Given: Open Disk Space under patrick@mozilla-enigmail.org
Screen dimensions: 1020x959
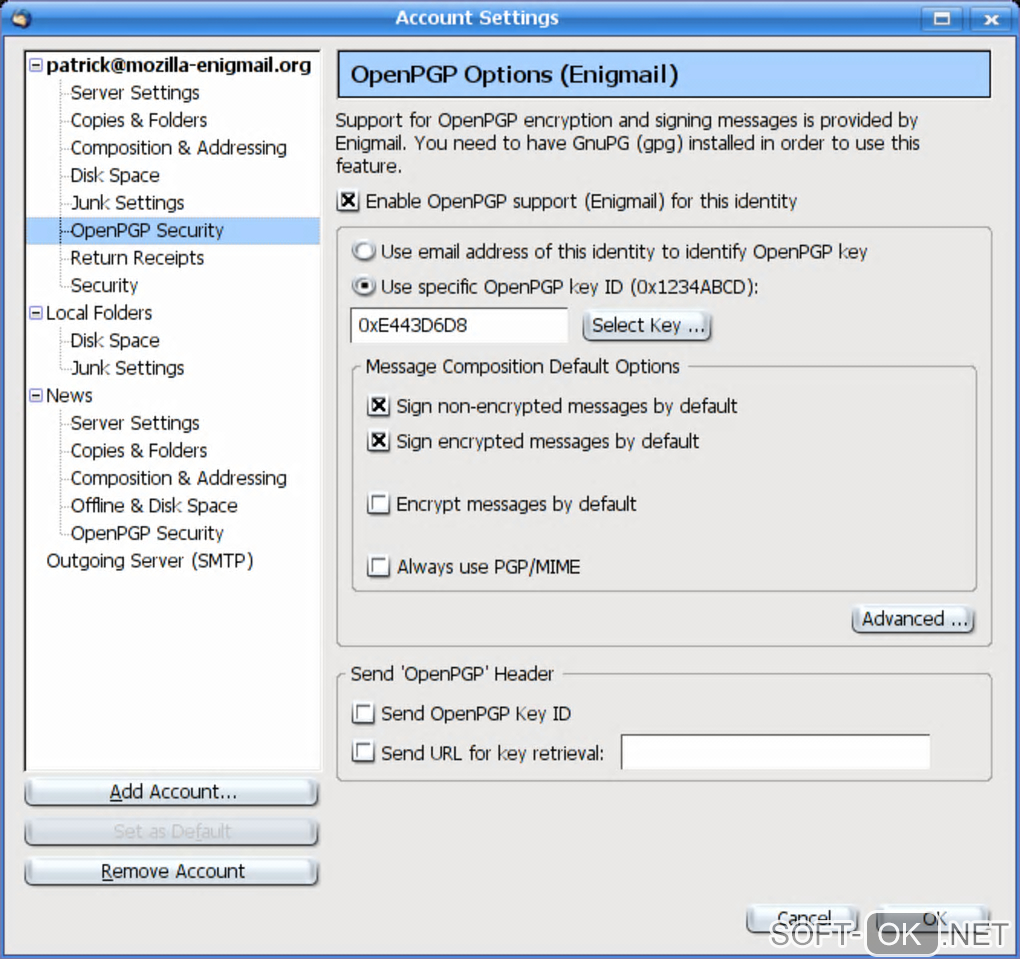Looking at the screenshot, I should pyautogui.click(x=115, y=176).
